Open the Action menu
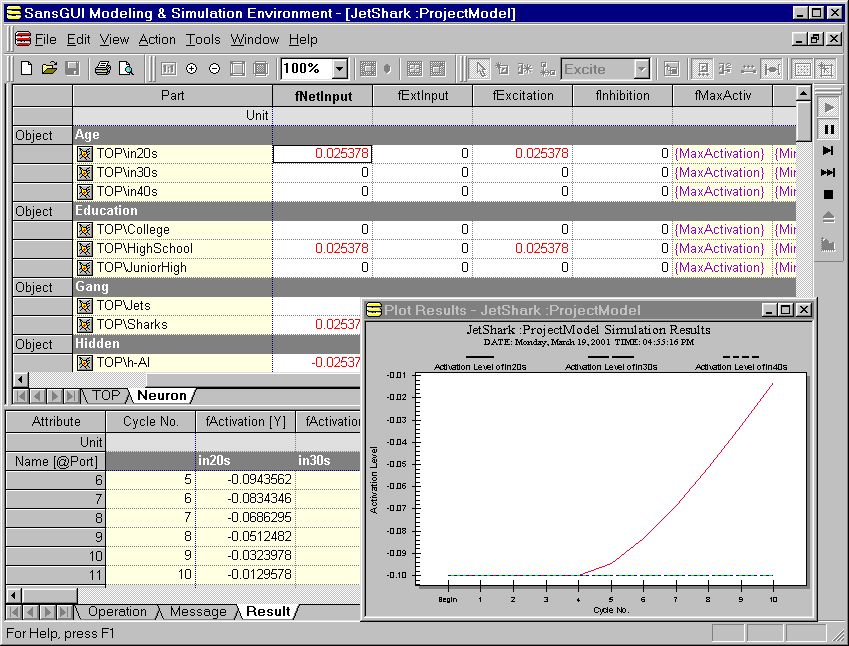 [x=157, y=40]
